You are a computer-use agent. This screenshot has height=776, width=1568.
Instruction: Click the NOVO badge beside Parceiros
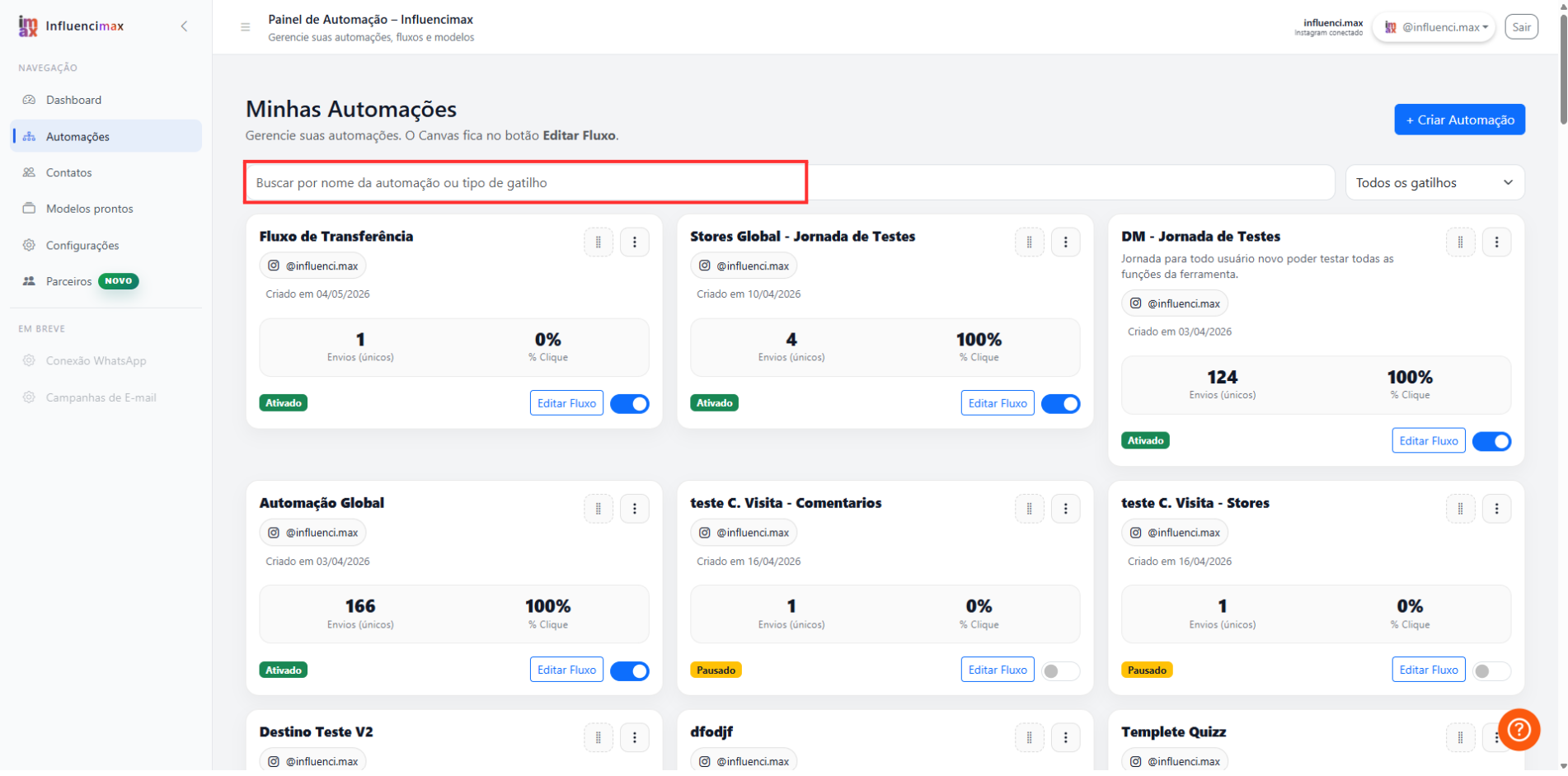coord(119,282)
